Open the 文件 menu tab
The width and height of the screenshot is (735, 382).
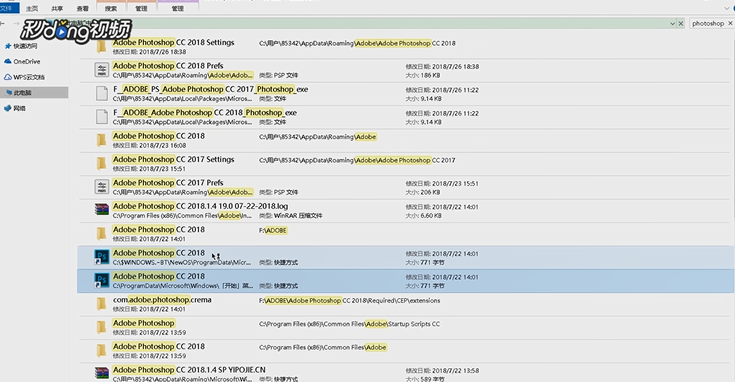(9, 8)
